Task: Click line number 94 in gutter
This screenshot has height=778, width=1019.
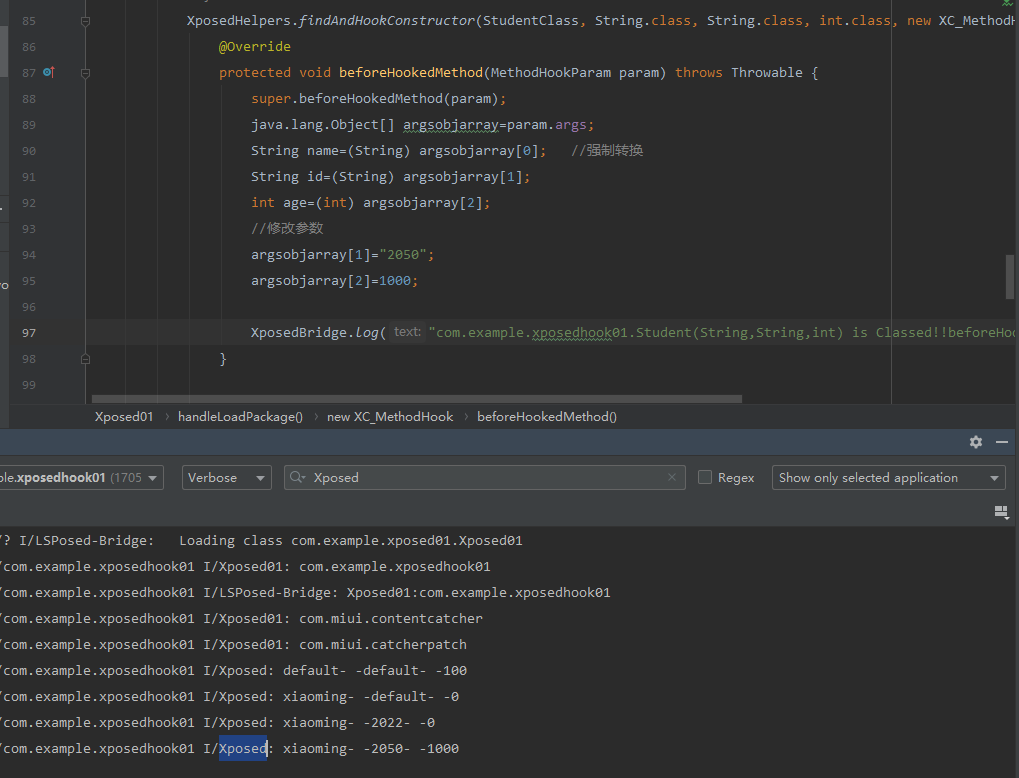Action: 29,255
